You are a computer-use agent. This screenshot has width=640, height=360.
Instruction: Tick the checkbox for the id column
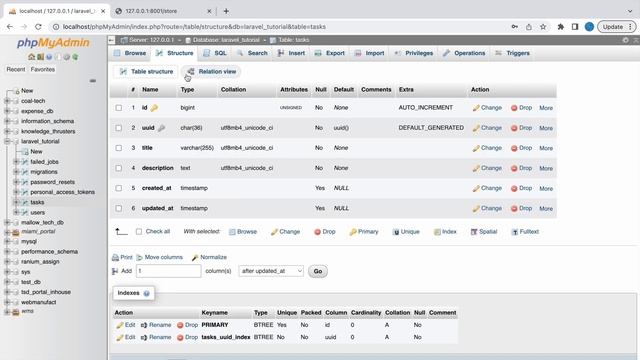pos(119,108)
